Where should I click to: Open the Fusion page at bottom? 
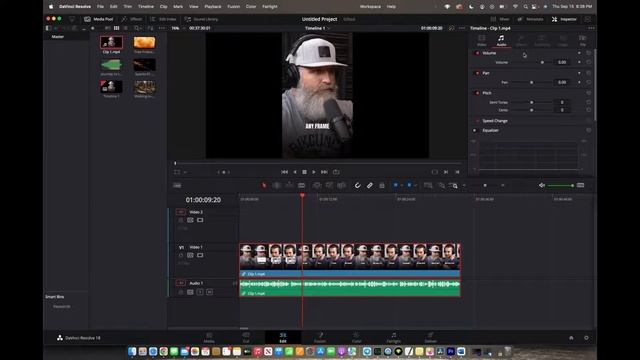click(320, 338)
